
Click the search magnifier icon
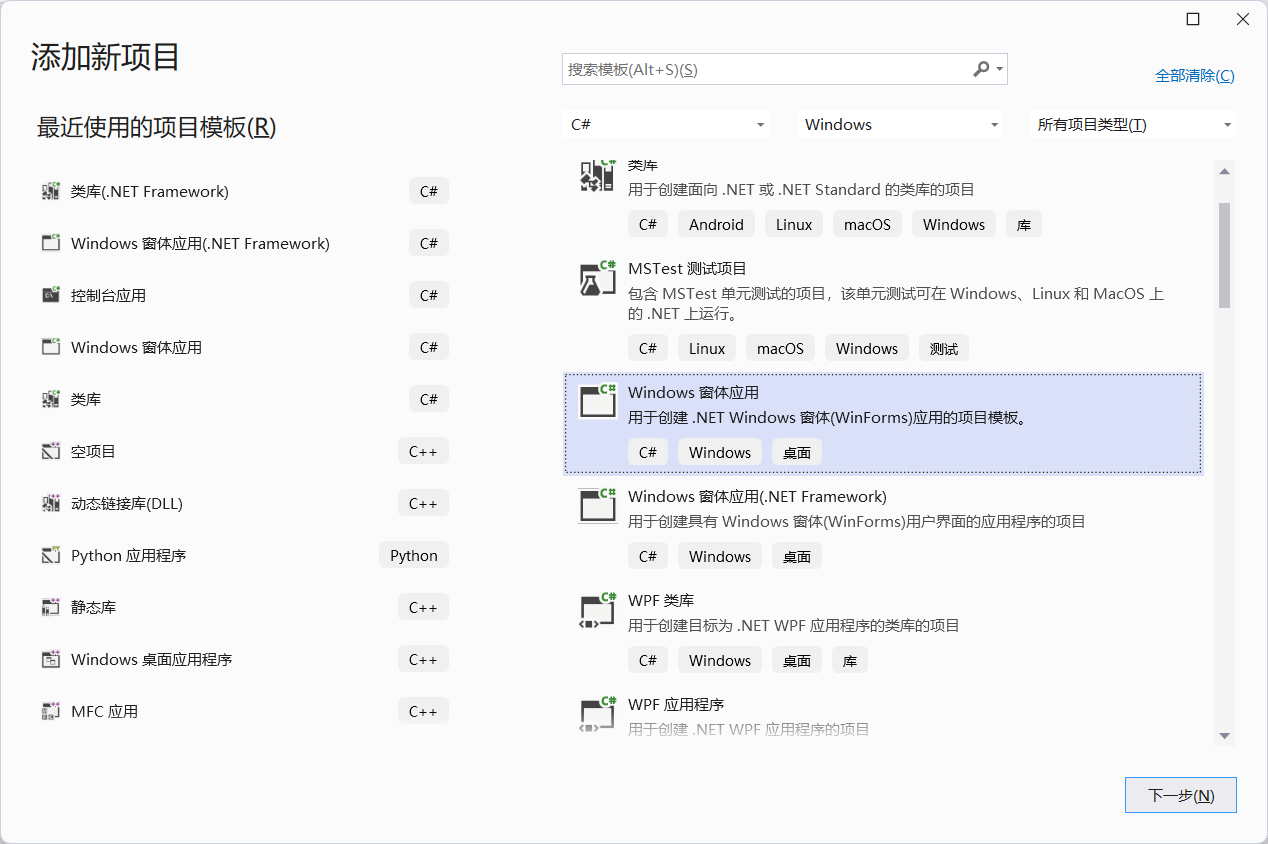[x=980, y=69]
